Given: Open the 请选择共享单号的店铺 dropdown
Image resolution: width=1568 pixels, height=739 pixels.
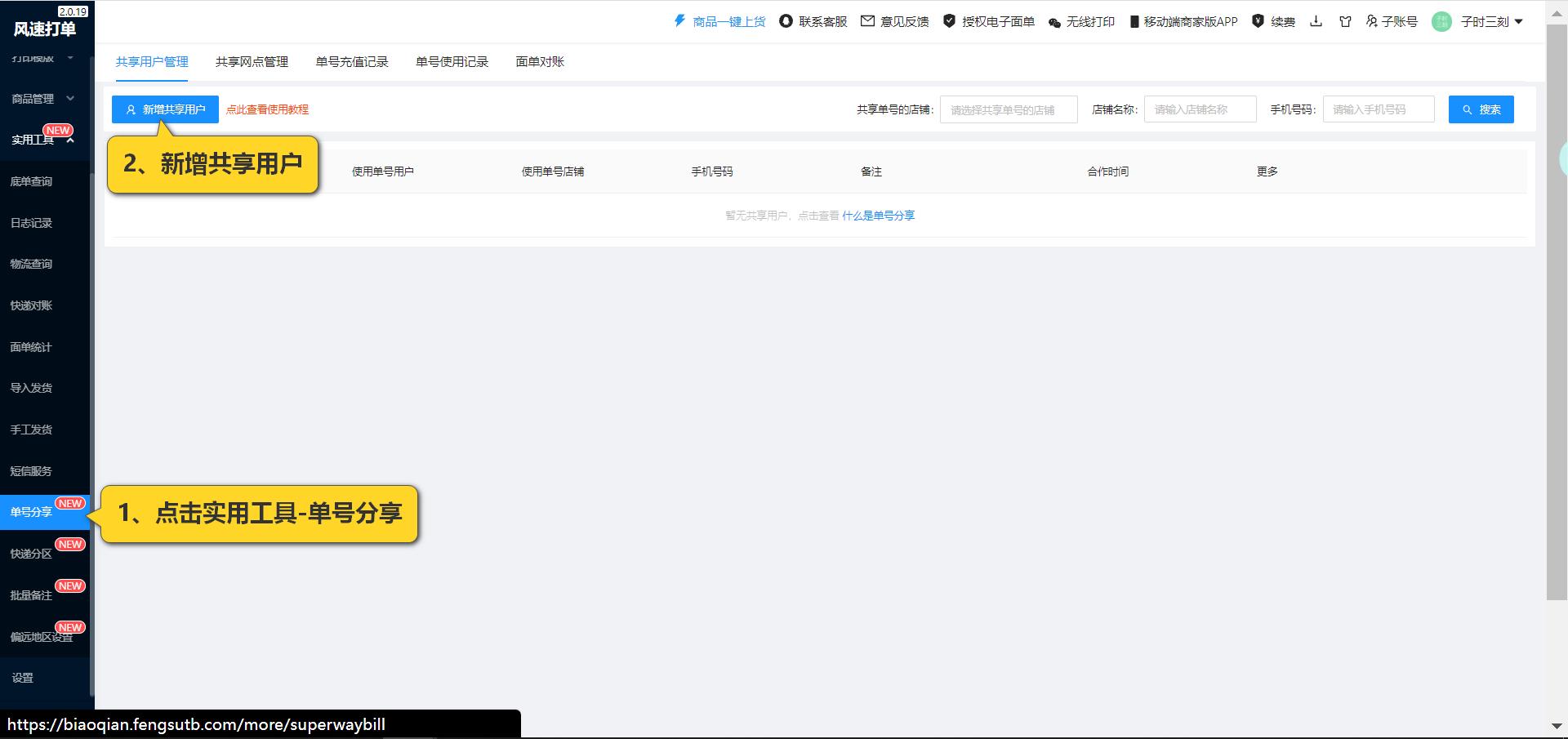Looking at the screenshot, I should [1009, 109].
